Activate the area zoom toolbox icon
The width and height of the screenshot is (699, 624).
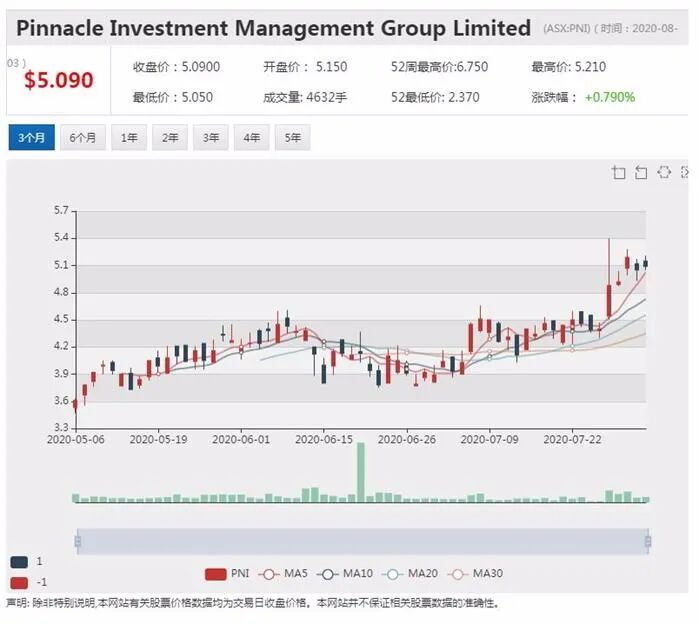619,172
